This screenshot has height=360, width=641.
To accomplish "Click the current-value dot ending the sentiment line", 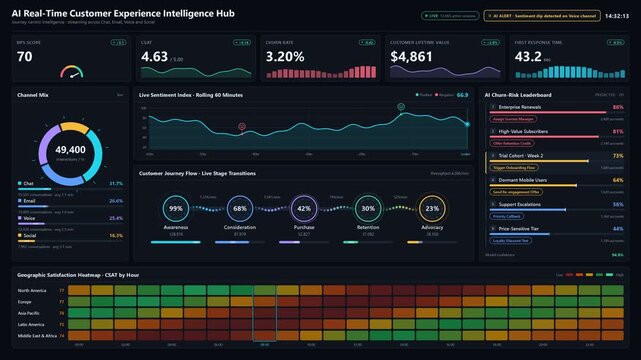I will [x=467, y=124].
